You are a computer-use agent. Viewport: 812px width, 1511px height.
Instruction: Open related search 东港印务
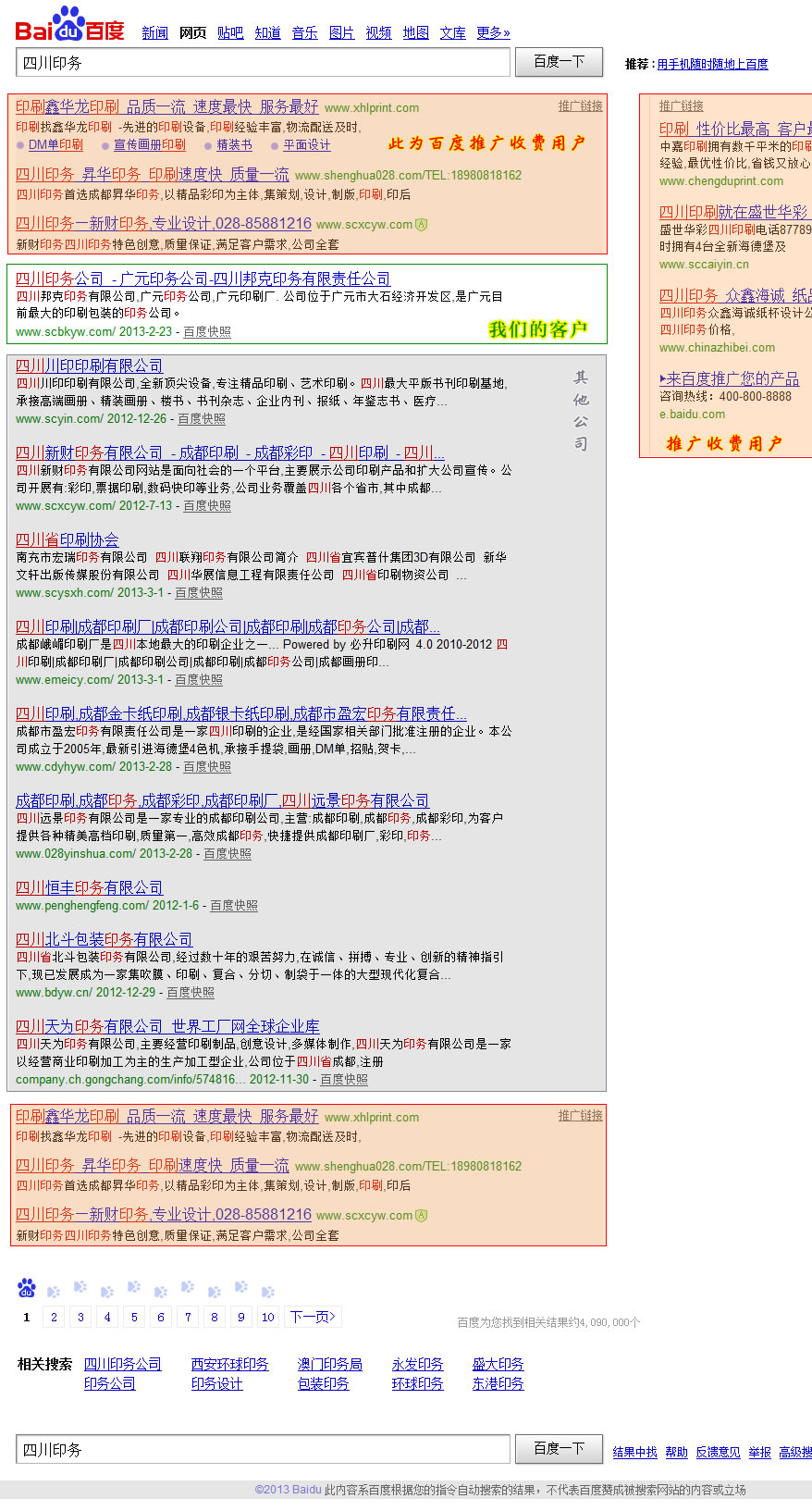pyautogui.click(x=498, y=1383)
